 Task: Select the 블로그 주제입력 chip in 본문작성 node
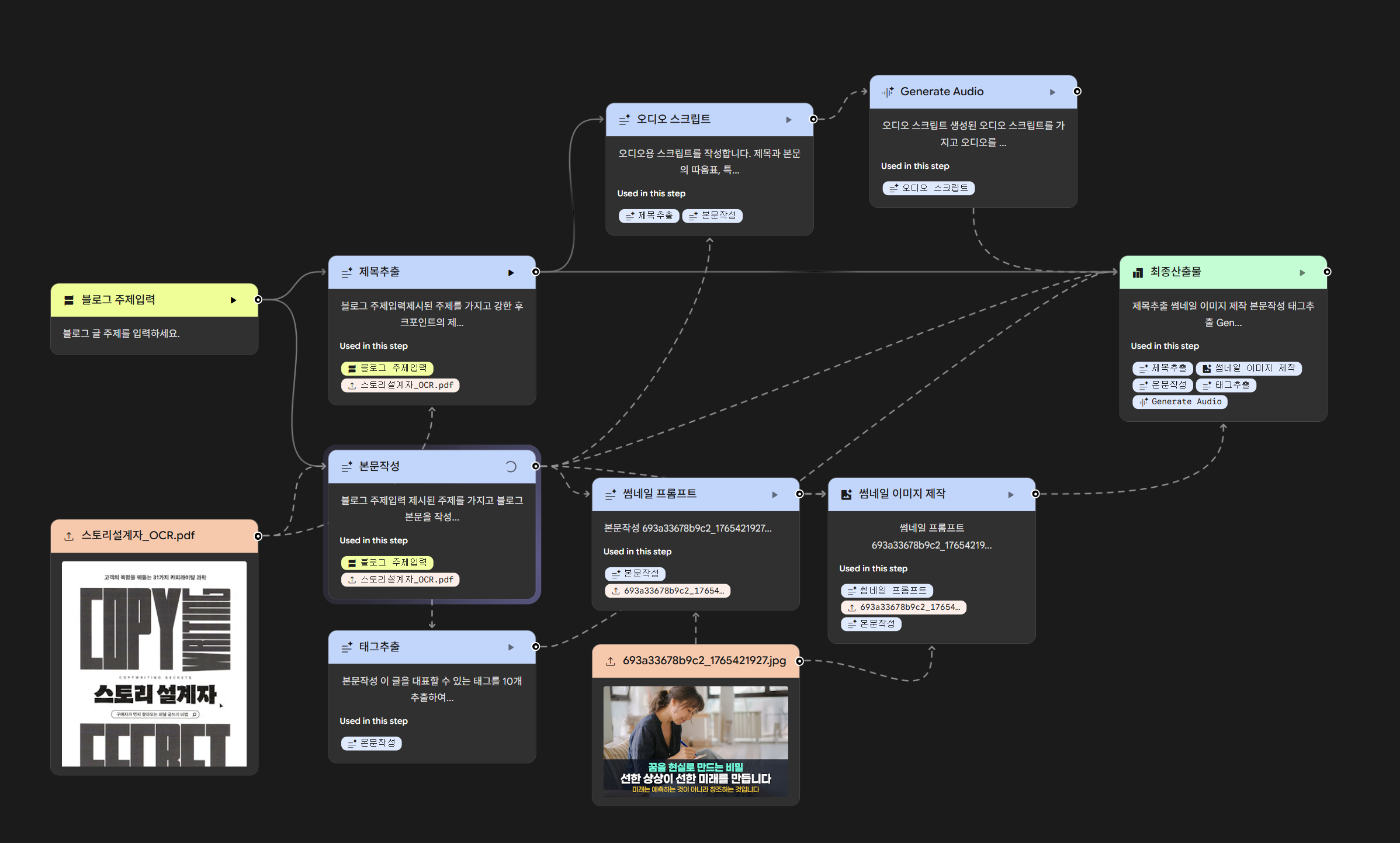coord(387,563)
